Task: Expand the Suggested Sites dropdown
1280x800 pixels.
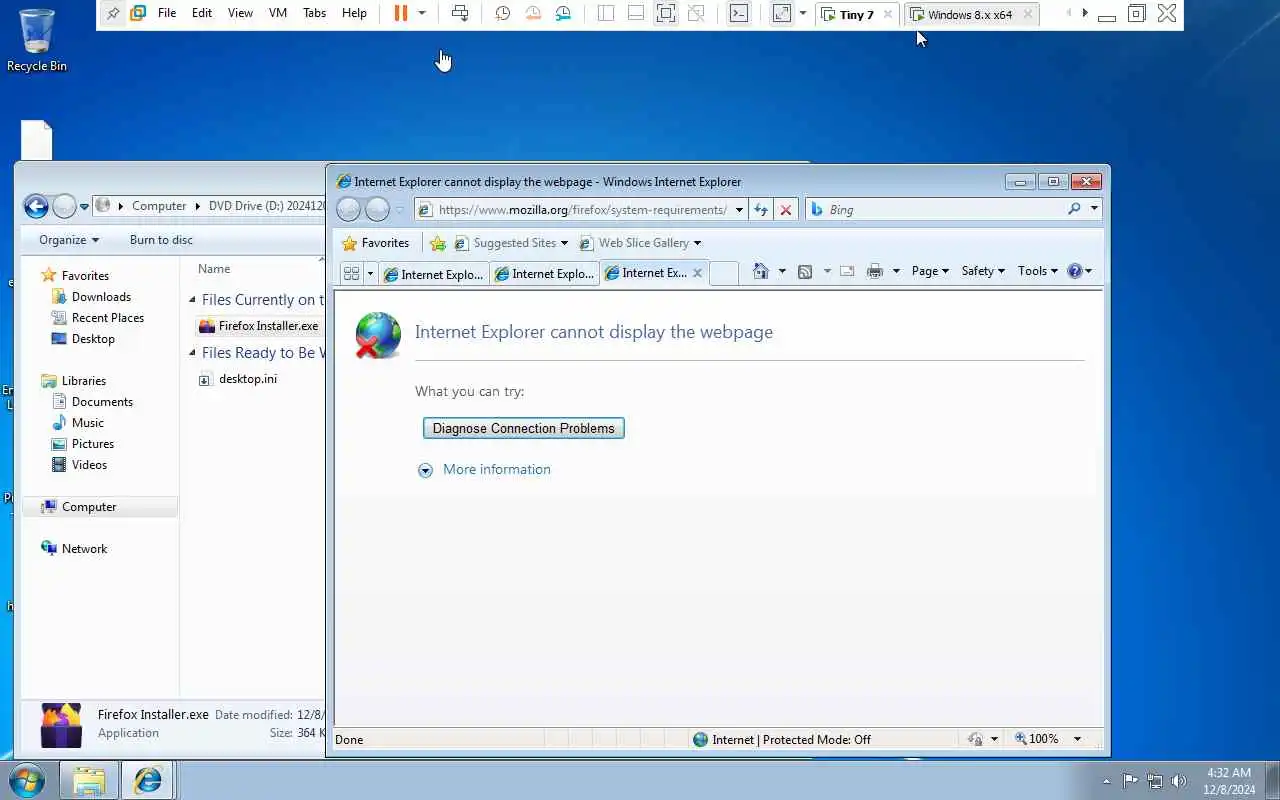Action: click(x=564, y=243)
